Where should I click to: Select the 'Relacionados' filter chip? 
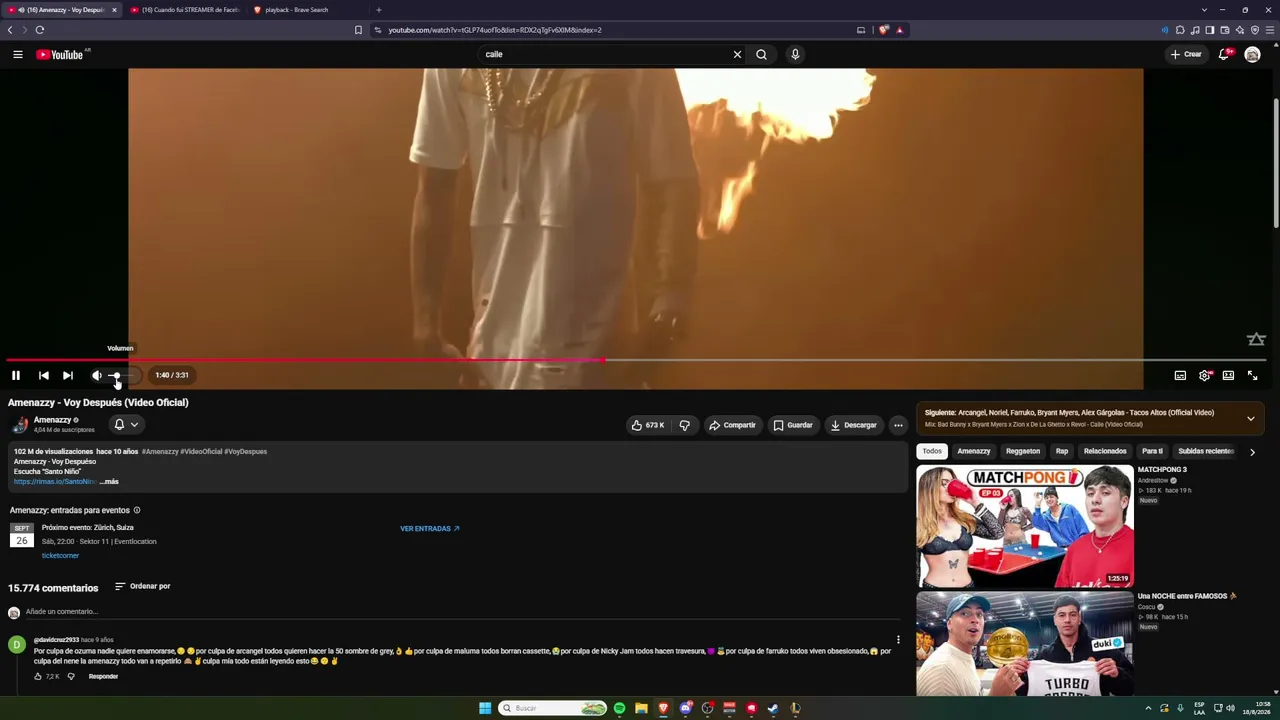[x=1105, y=451]
